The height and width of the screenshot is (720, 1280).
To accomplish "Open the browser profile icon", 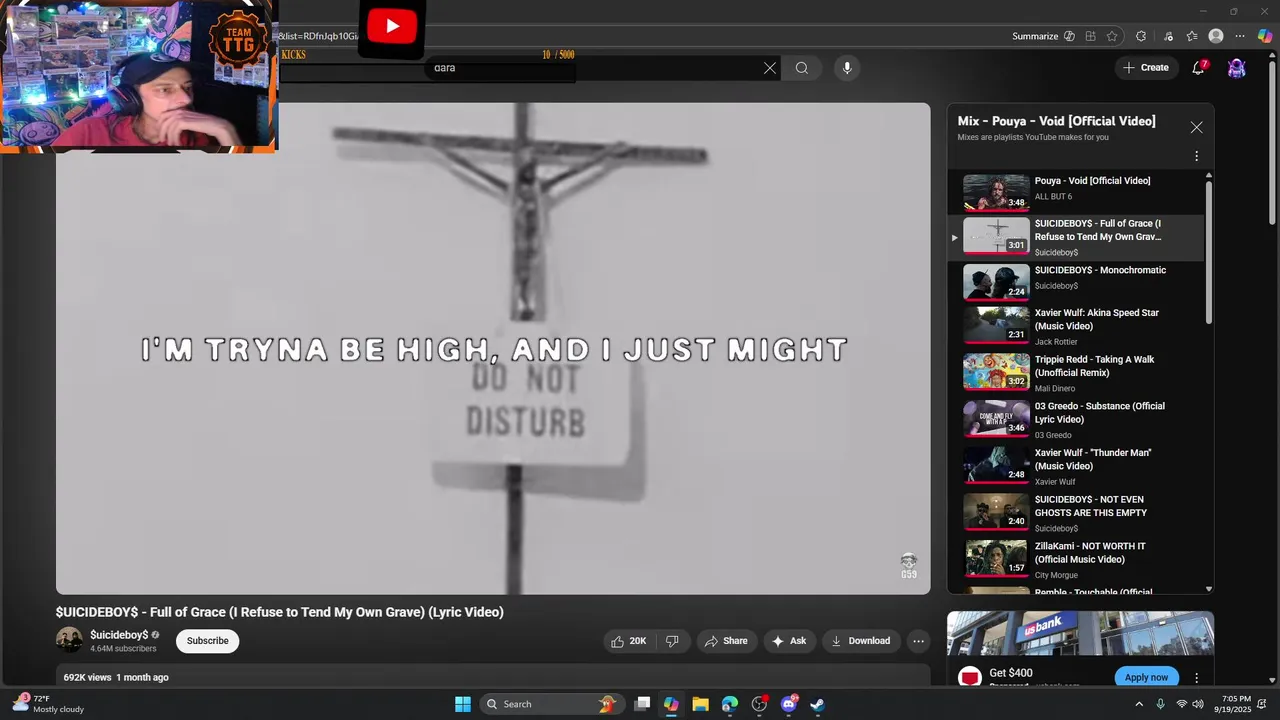I will point(1216,36).
